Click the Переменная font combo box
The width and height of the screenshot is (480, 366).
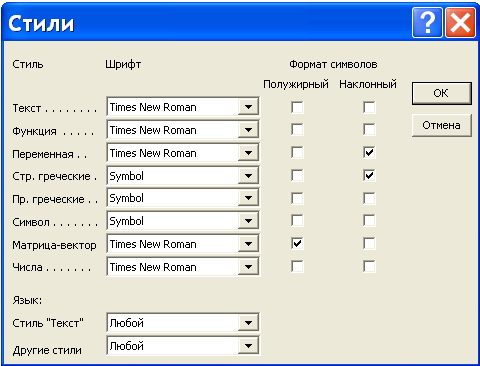tap(183, 153)
